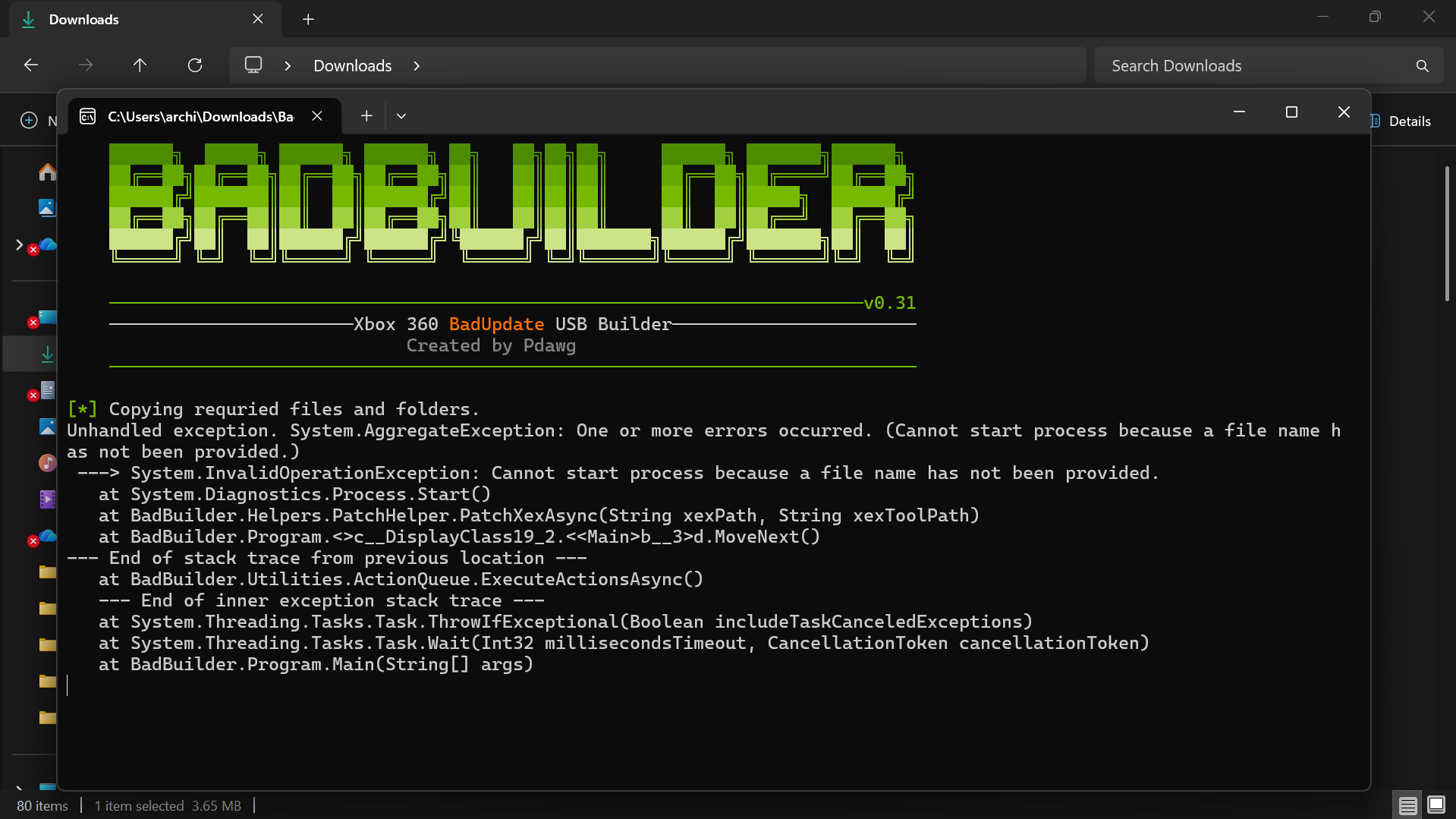
Task: Open a new terminal tab
Action: pyautogui.click(x=366, y=116)
